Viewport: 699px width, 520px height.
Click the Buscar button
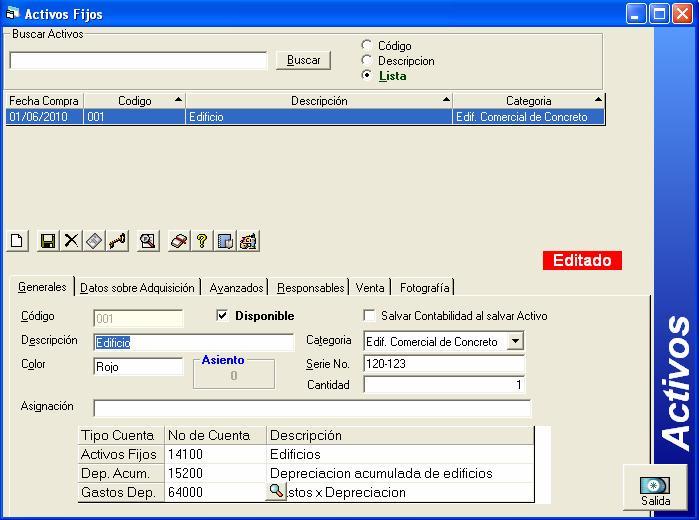click(303, 60)
